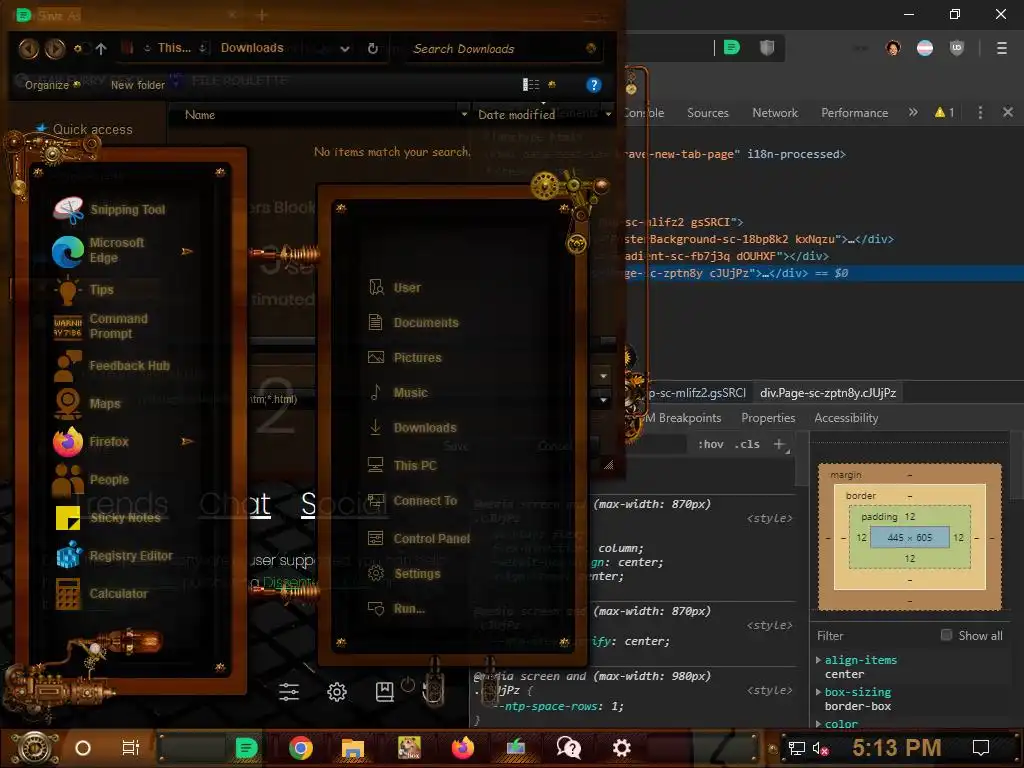
Task: Create a New folder
Action: [x=137, y=85]
